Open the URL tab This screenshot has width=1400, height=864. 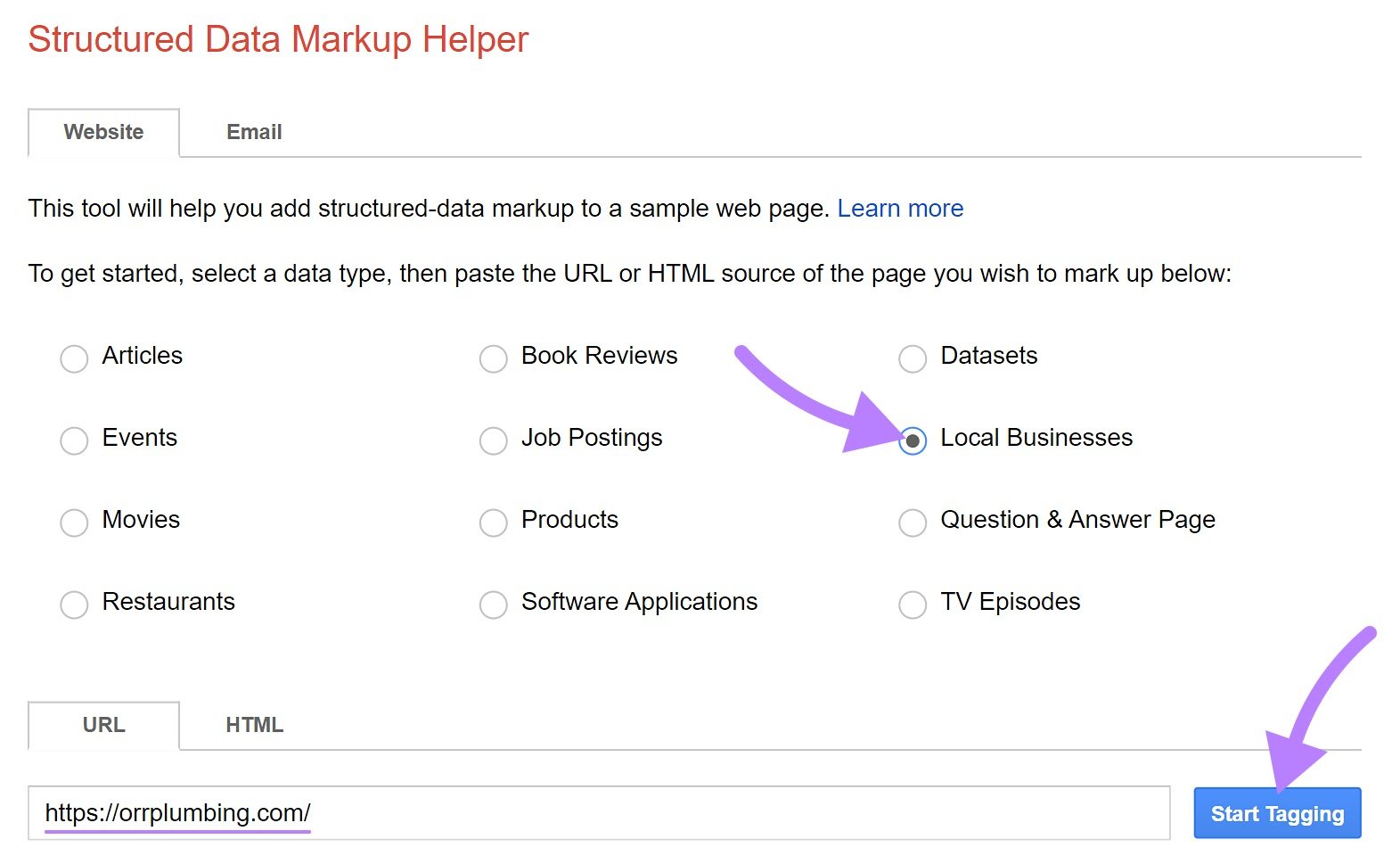tap(103, 725)
